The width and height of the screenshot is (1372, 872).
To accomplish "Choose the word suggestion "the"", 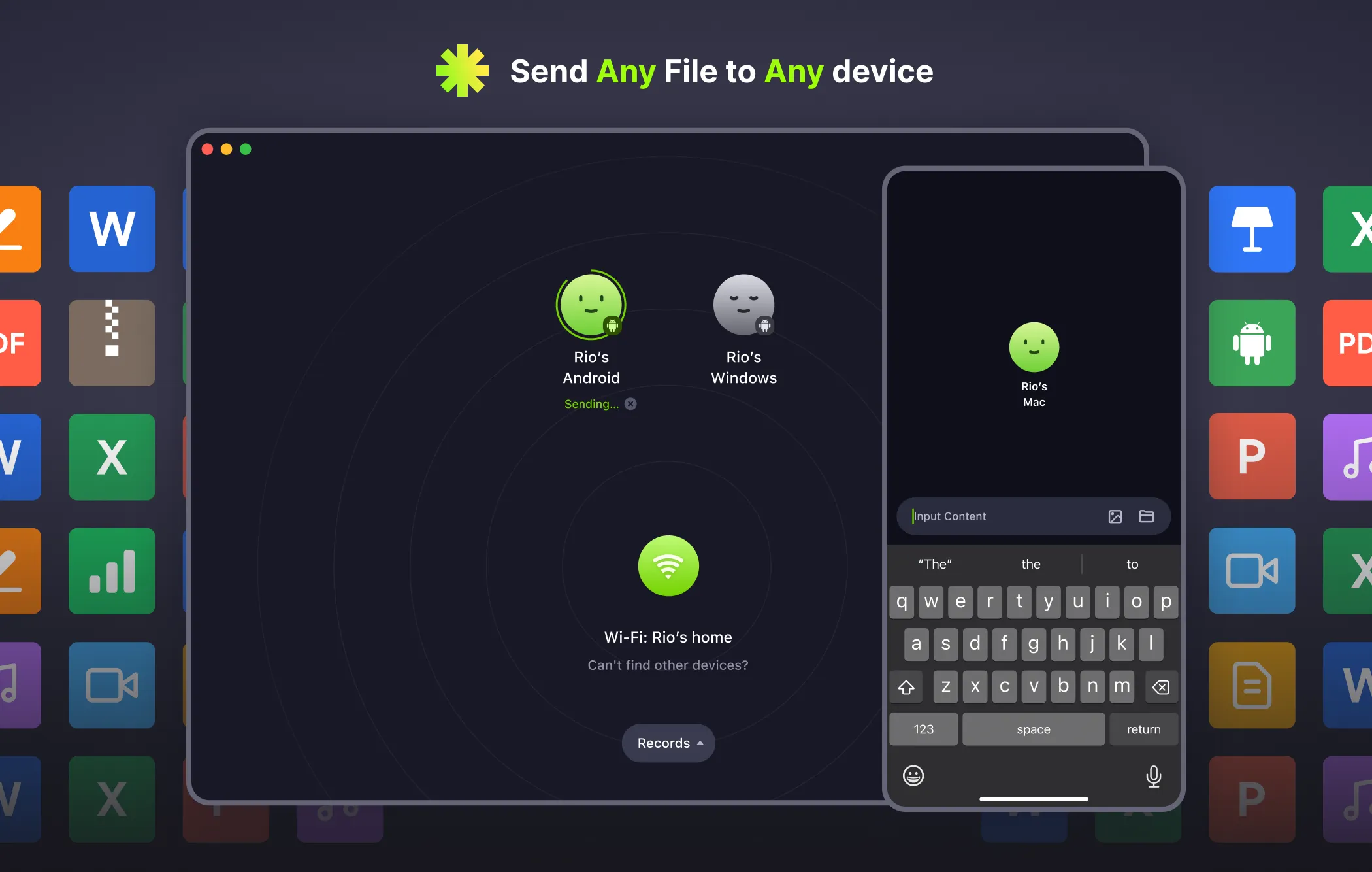I will pyautogui.click(x=1031, y=564).
